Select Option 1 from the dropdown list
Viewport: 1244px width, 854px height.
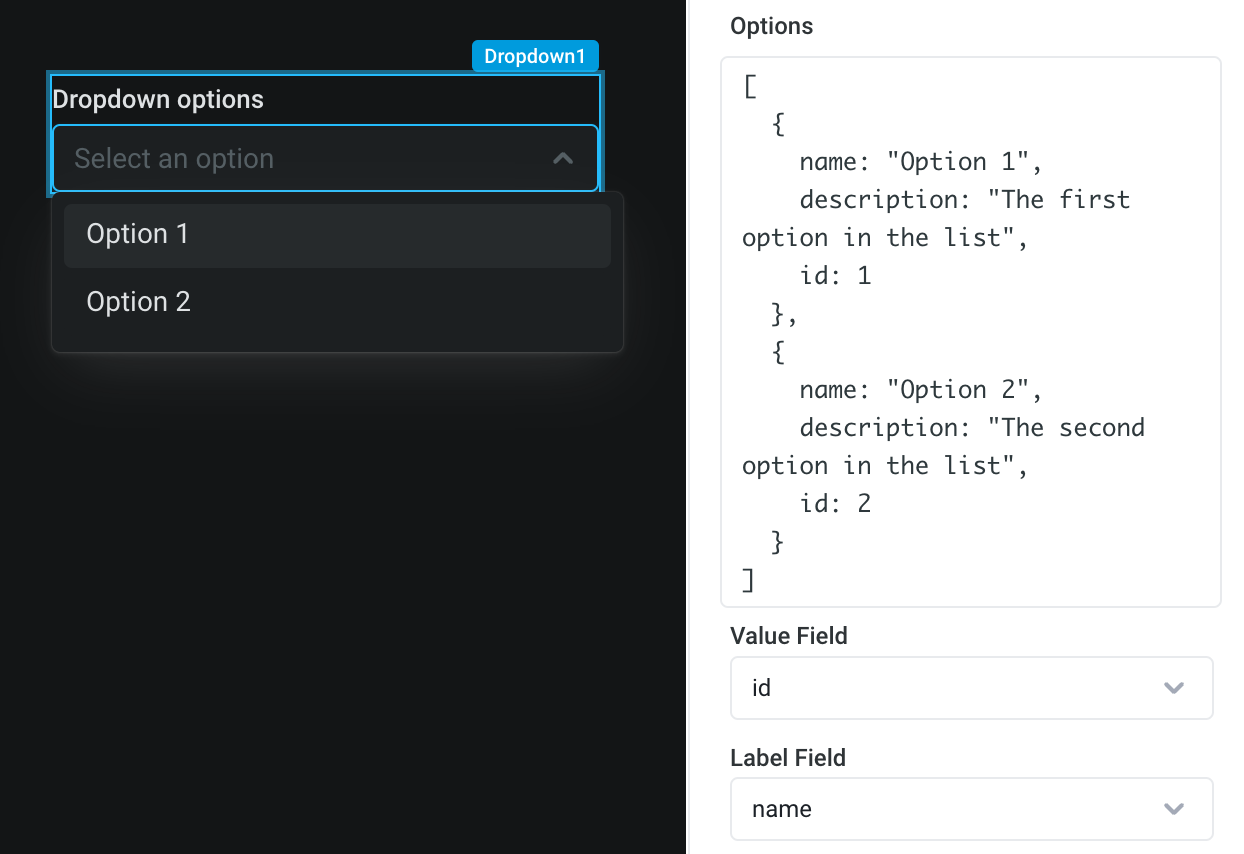tap(138, 234)
